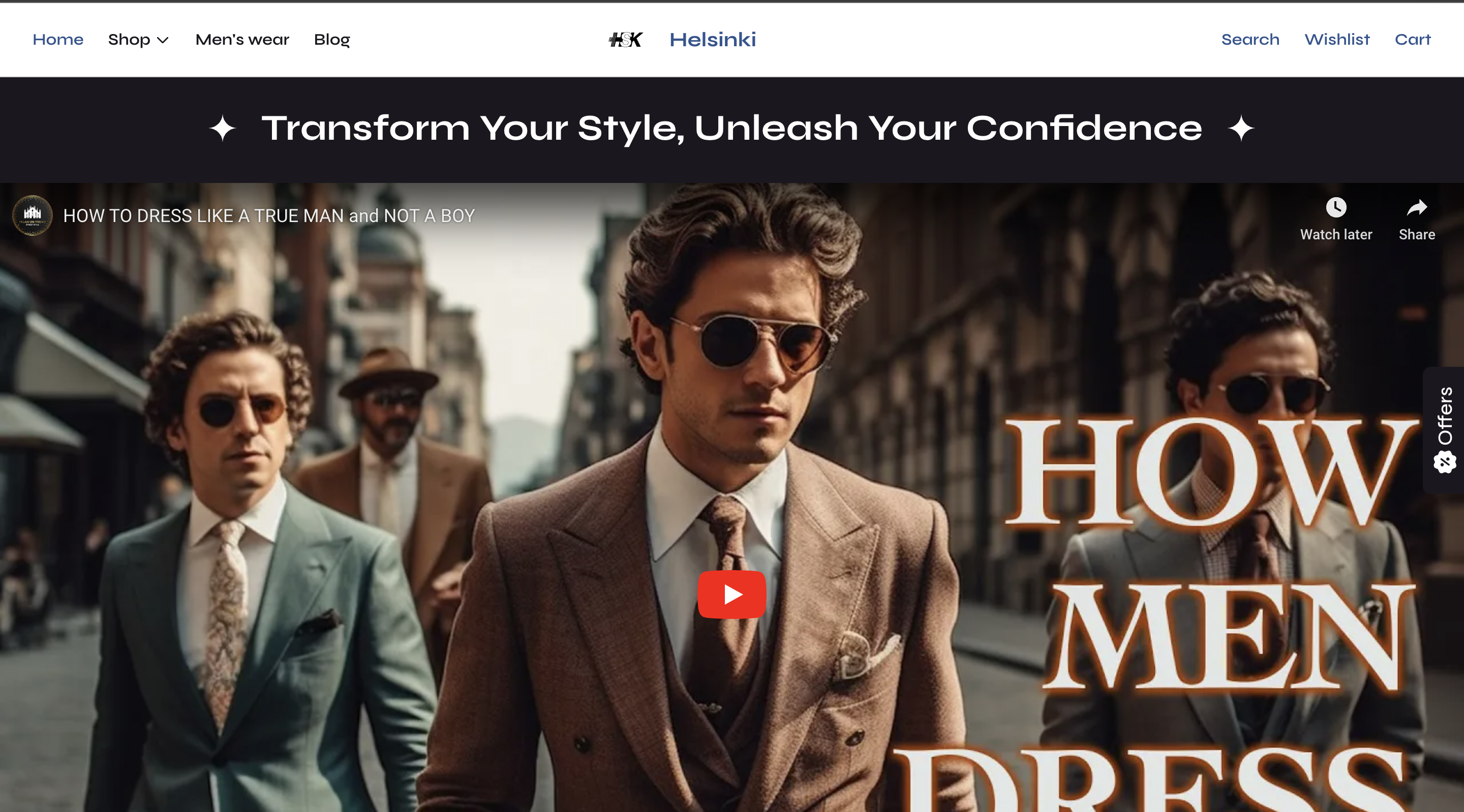1464x812 pixels.
Task: Go to the Home page link
Action: (x=58, y=39)
